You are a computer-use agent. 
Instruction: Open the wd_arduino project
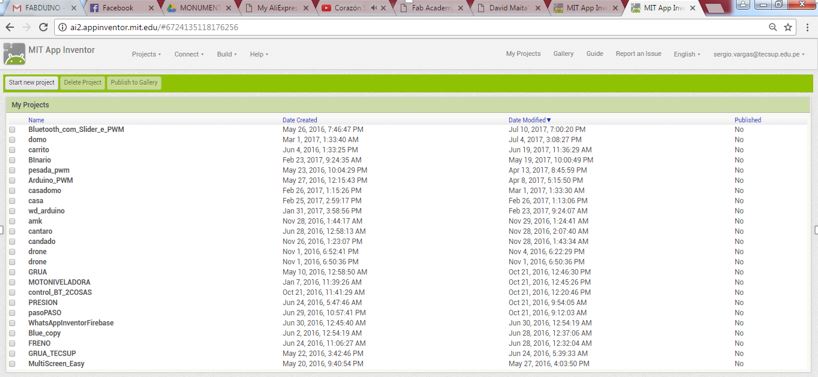pyautogui.click(x=46, y=211)
